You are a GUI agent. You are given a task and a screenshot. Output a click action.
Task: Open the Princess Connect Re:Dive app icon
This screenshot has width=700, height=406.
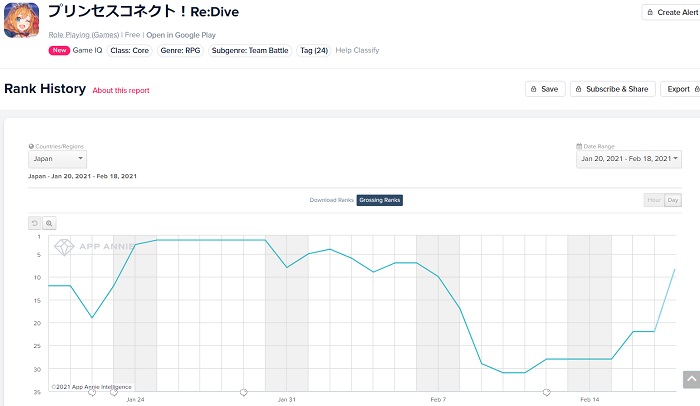(x=21, y=20)
